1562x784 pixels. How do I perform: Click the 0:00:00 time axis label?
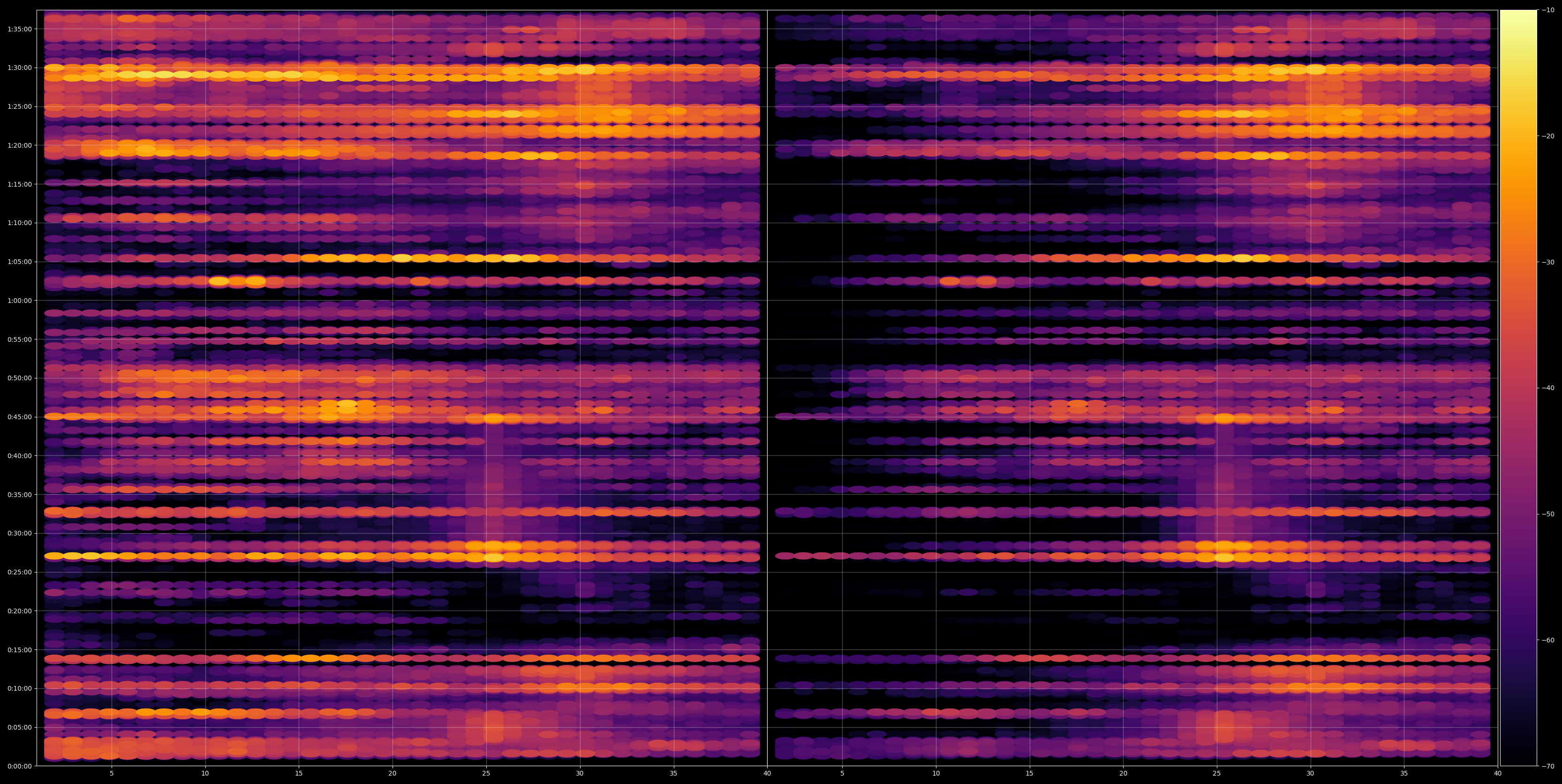(19, 766)
